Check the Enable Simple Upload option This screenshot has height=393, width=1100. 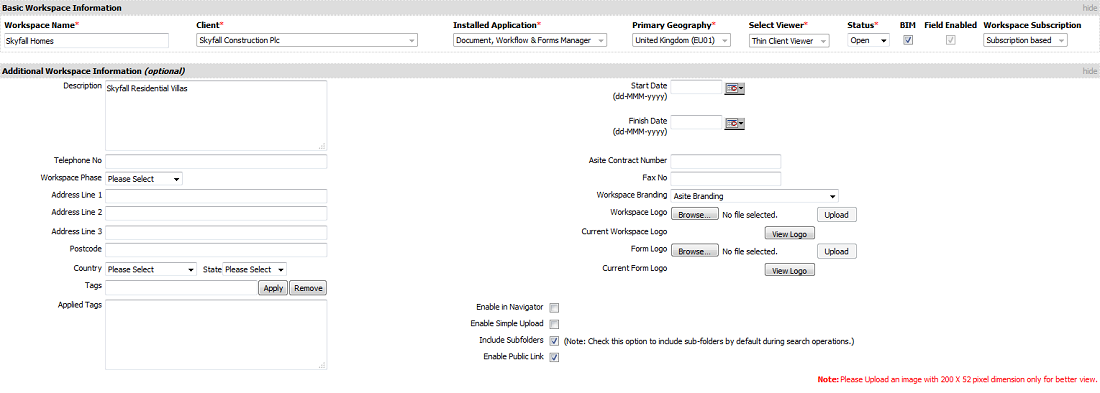point(554,324)
